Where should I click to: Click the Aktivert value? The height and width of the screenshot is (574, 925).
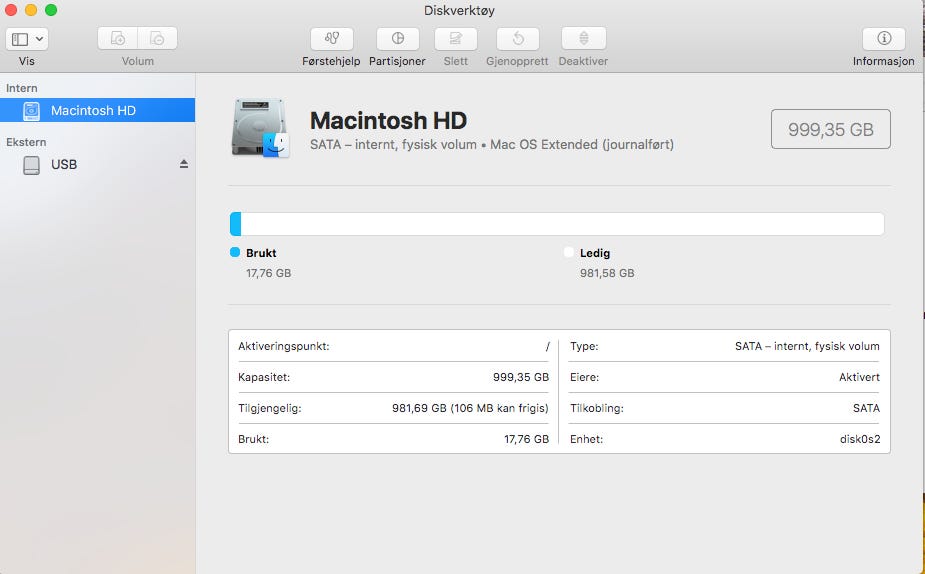[x=860, y=377]
